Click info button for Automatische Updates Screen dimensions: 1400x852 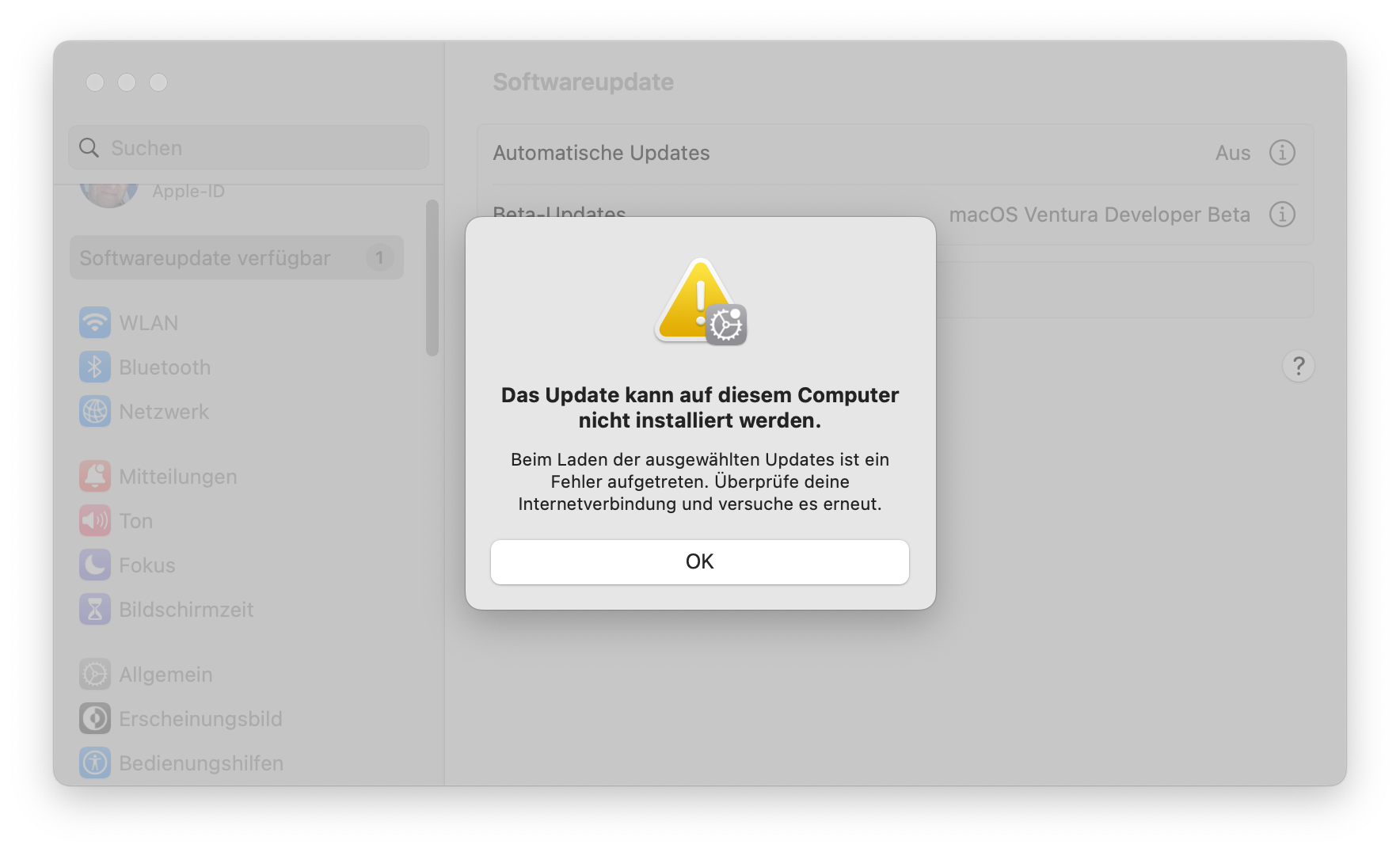tap(1282, 152)
